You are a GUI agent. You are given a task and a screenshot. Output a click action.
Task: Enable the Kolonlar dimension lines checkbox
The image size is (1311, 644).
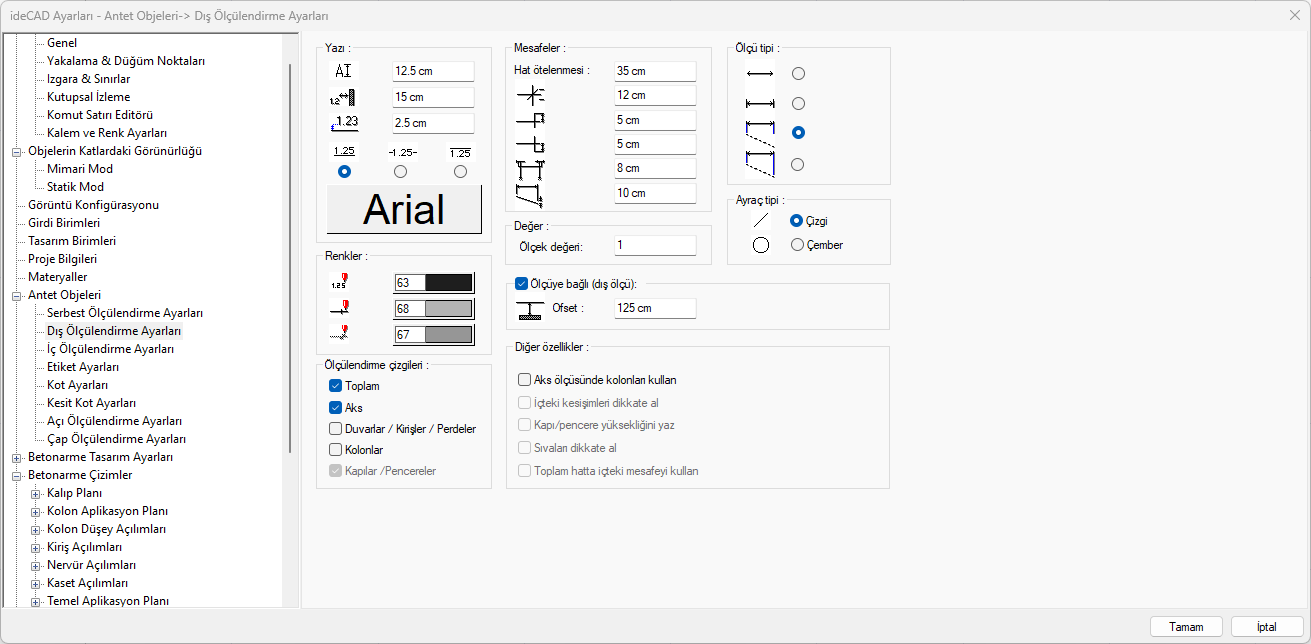336,450
